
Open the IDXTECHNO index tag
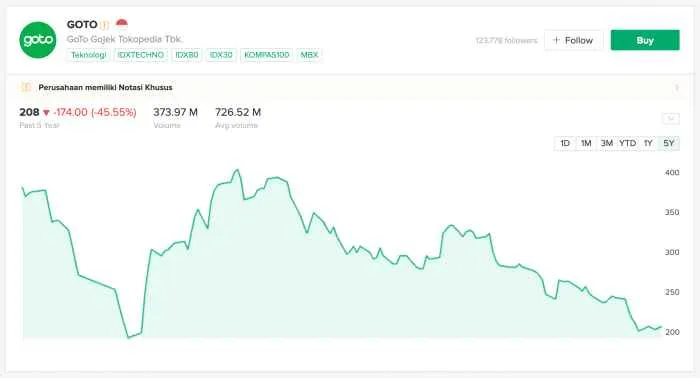(141, 55)
